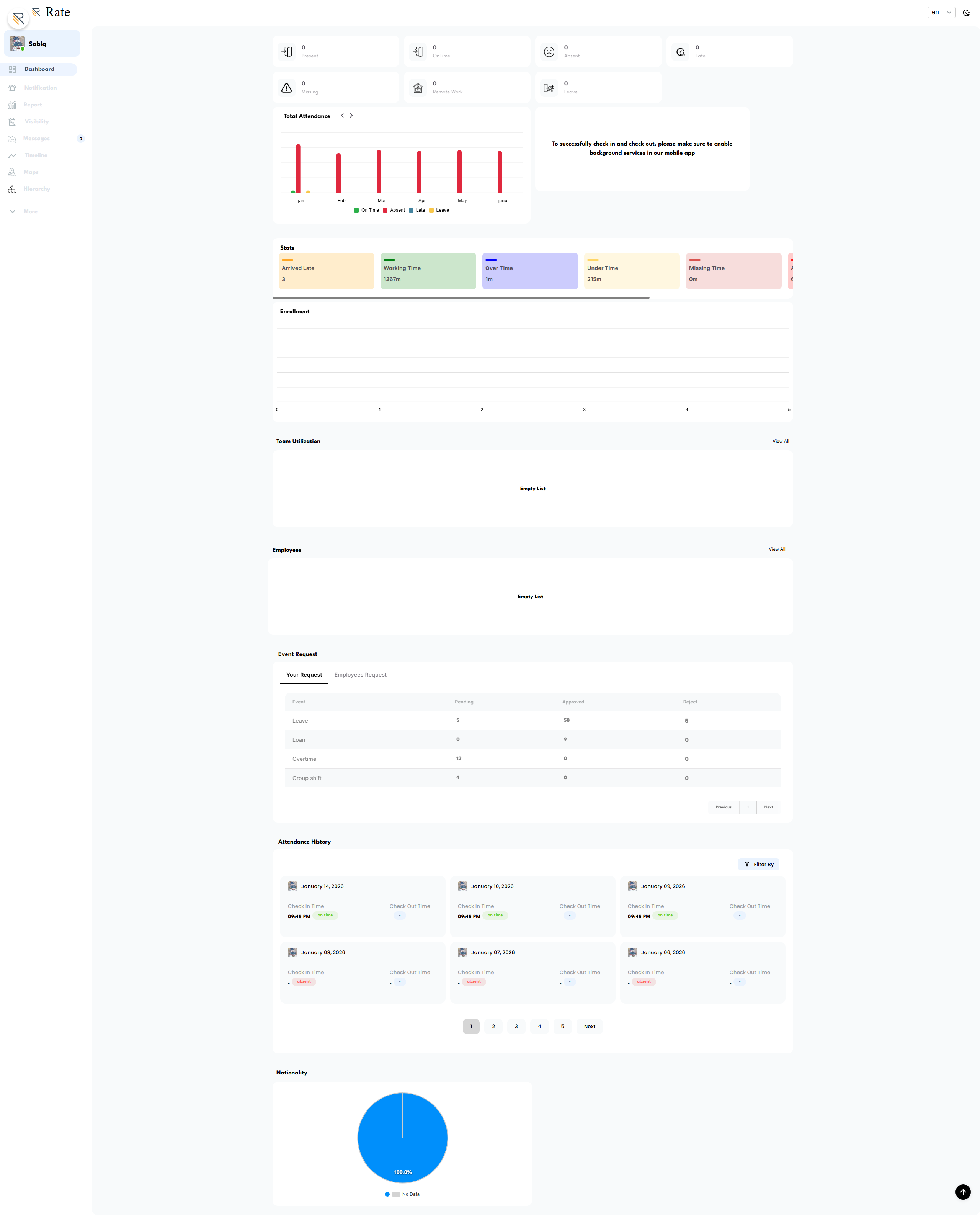Open Report from the sidebar

point(32,105)
